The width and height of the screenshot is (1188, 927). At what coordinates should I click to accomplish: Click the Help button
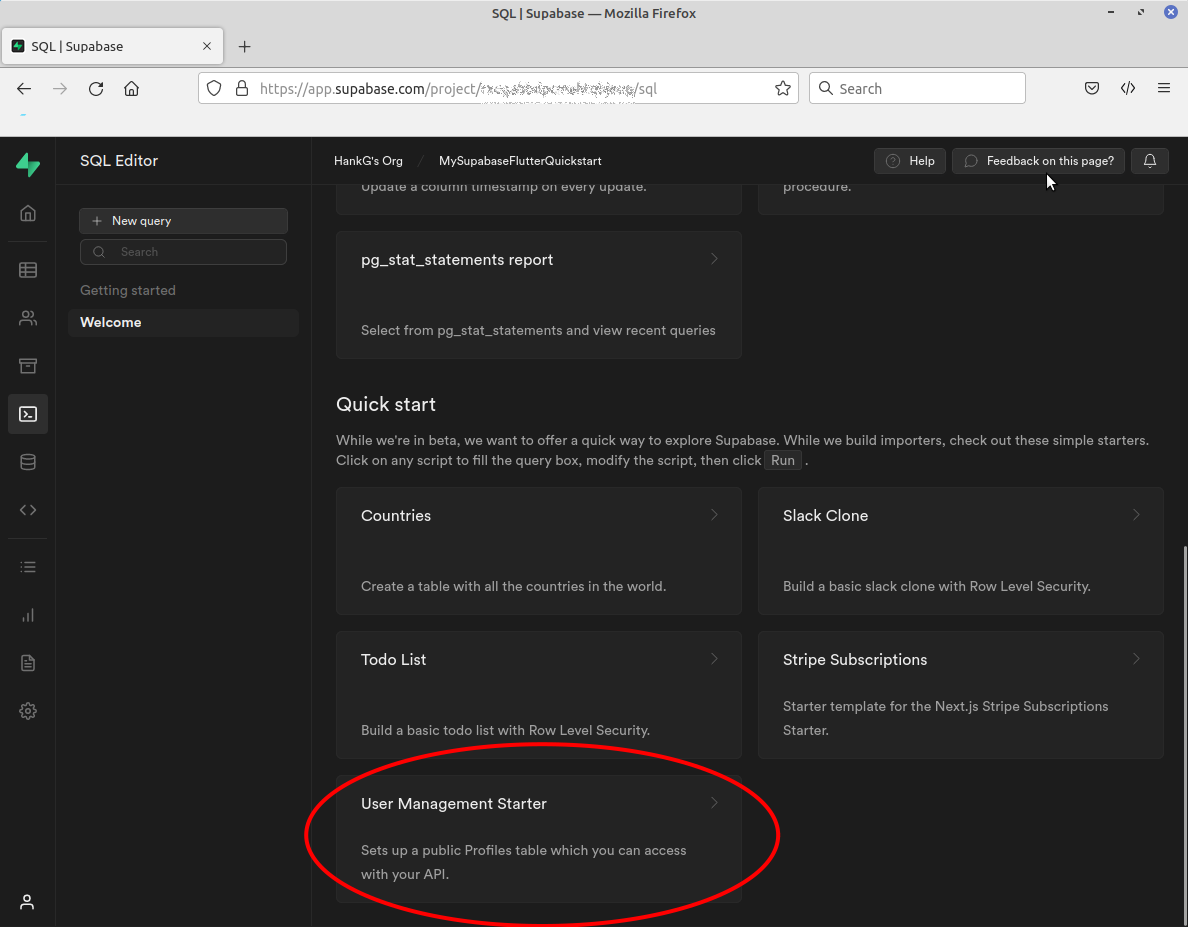pos(910,161)
